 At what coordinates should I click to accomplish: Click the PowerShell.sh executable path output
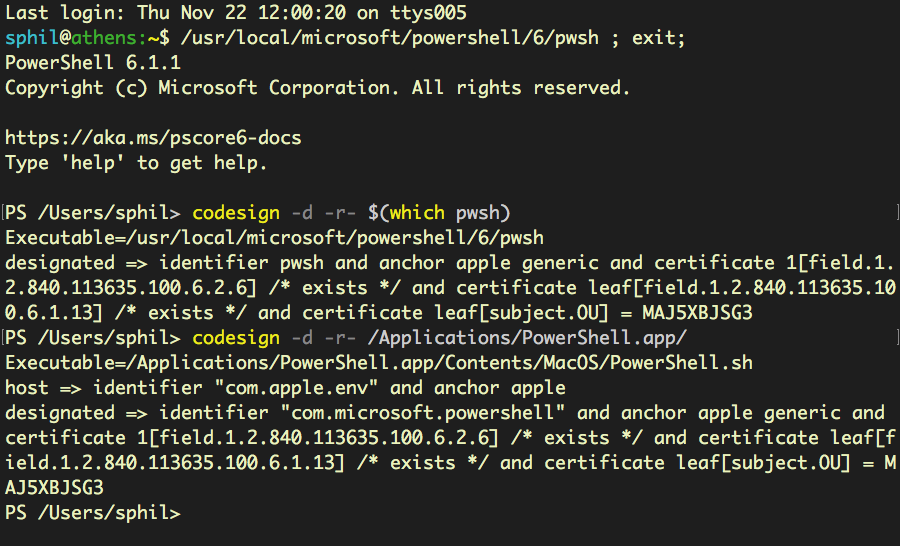pyautogui.click(x=379, y=363)
